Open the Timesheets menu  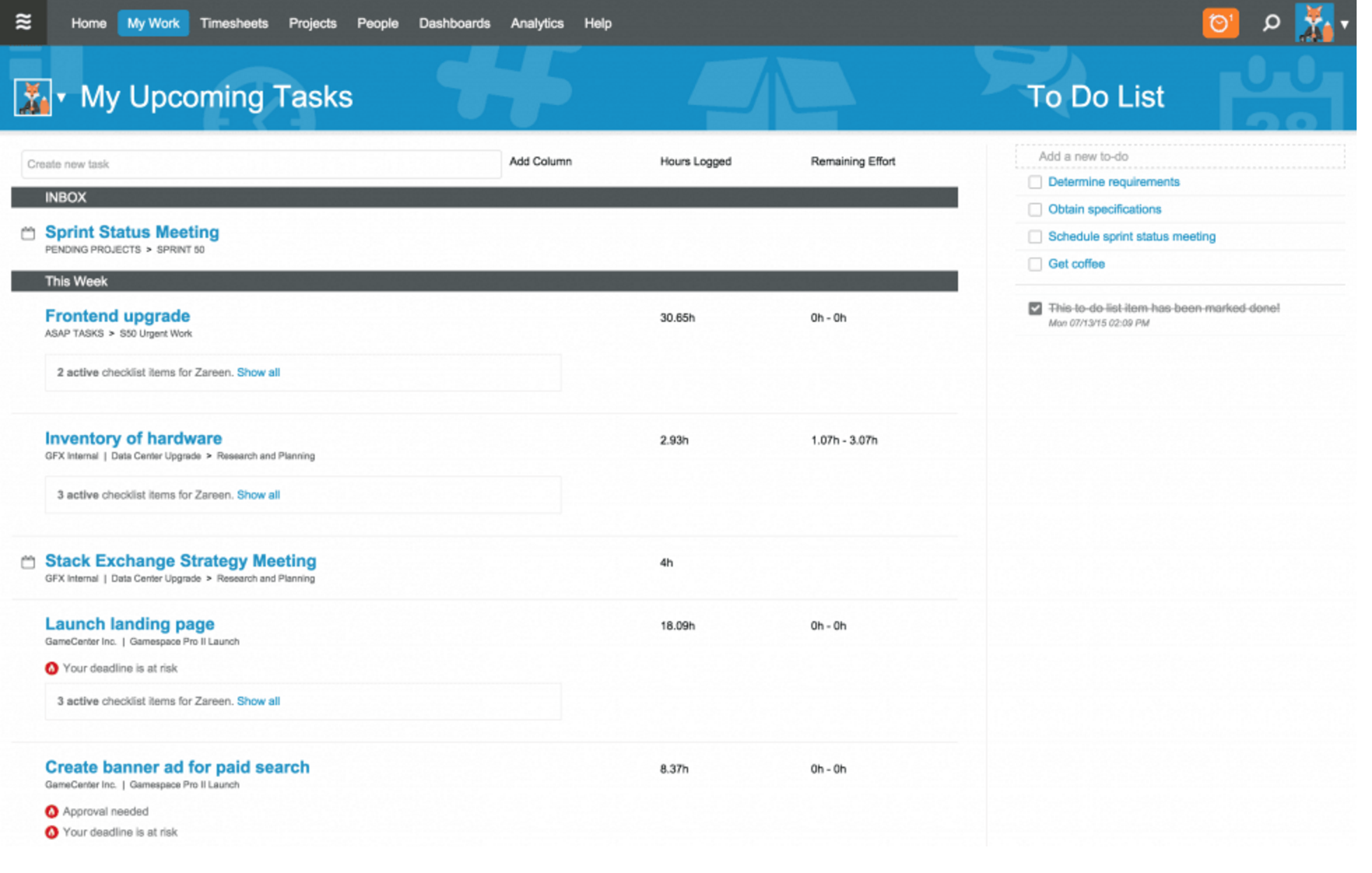click(234, 23)
